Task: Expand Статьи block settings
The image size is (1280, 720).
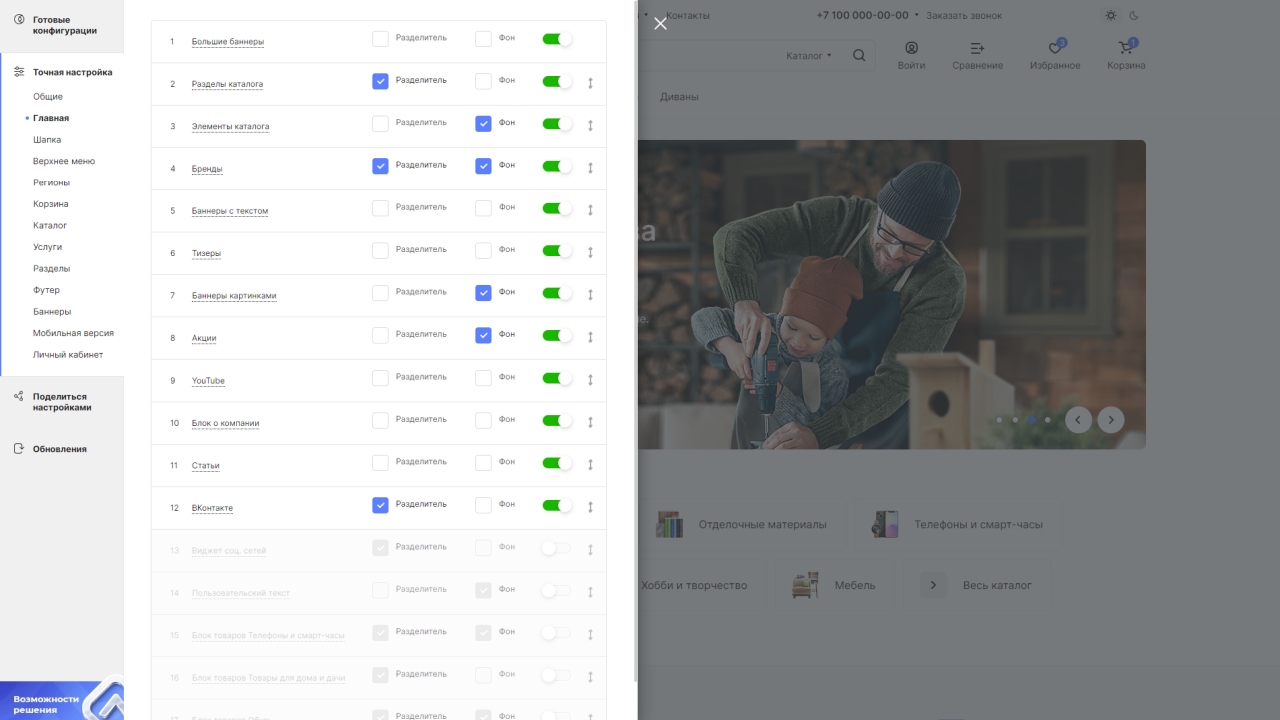Action: (205, 466)
